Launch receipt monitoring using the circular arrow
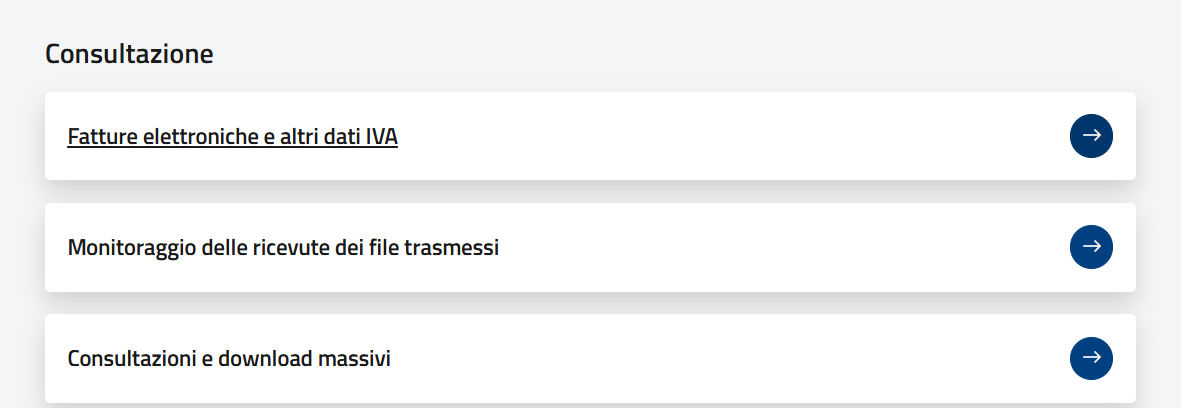The width and height of the screenshot is (1184, 408). coord(1091,247)
